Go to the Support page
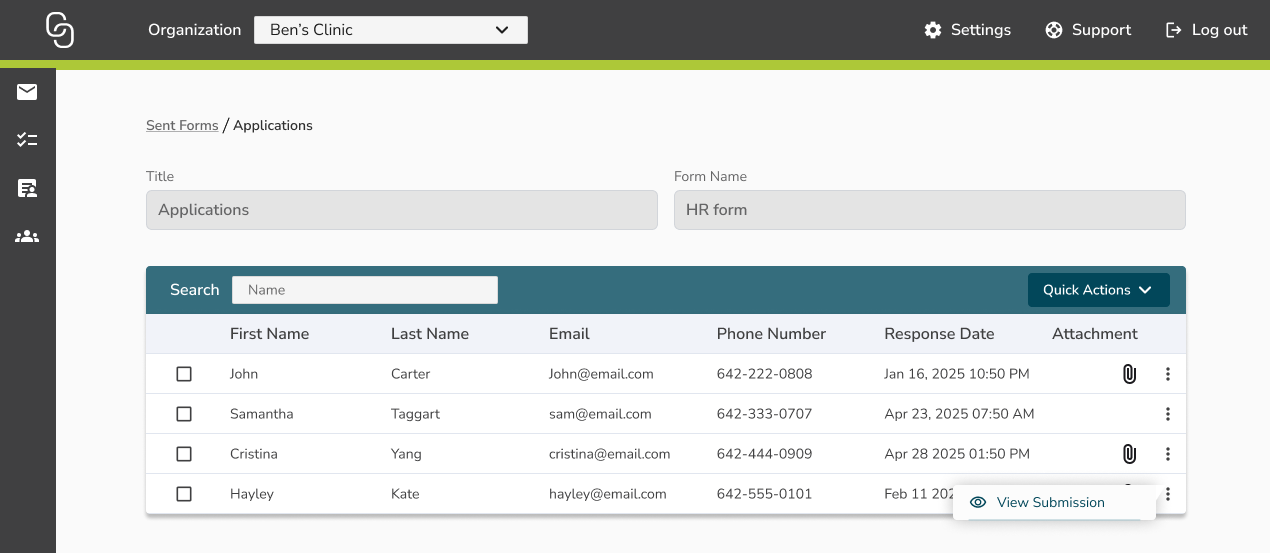This screenshot has height=553, width=1270. [1088, 30]
